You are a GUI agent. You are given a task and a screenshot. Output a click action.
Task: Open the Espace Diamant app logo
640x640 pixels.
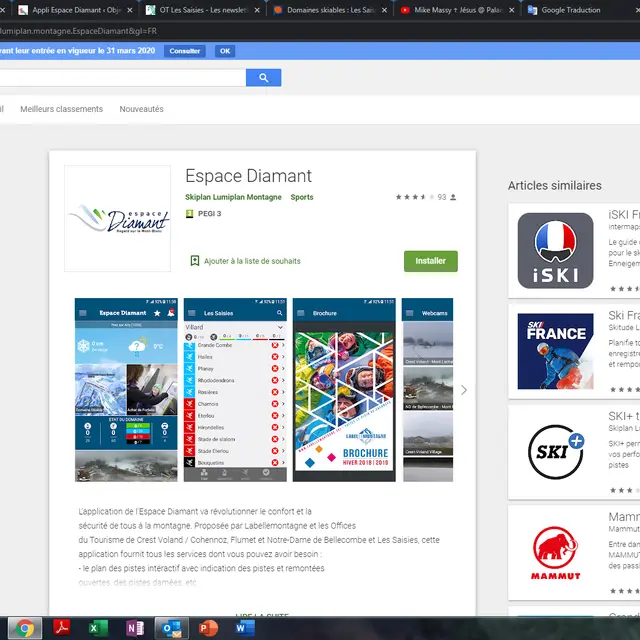(x=118, y=218)
